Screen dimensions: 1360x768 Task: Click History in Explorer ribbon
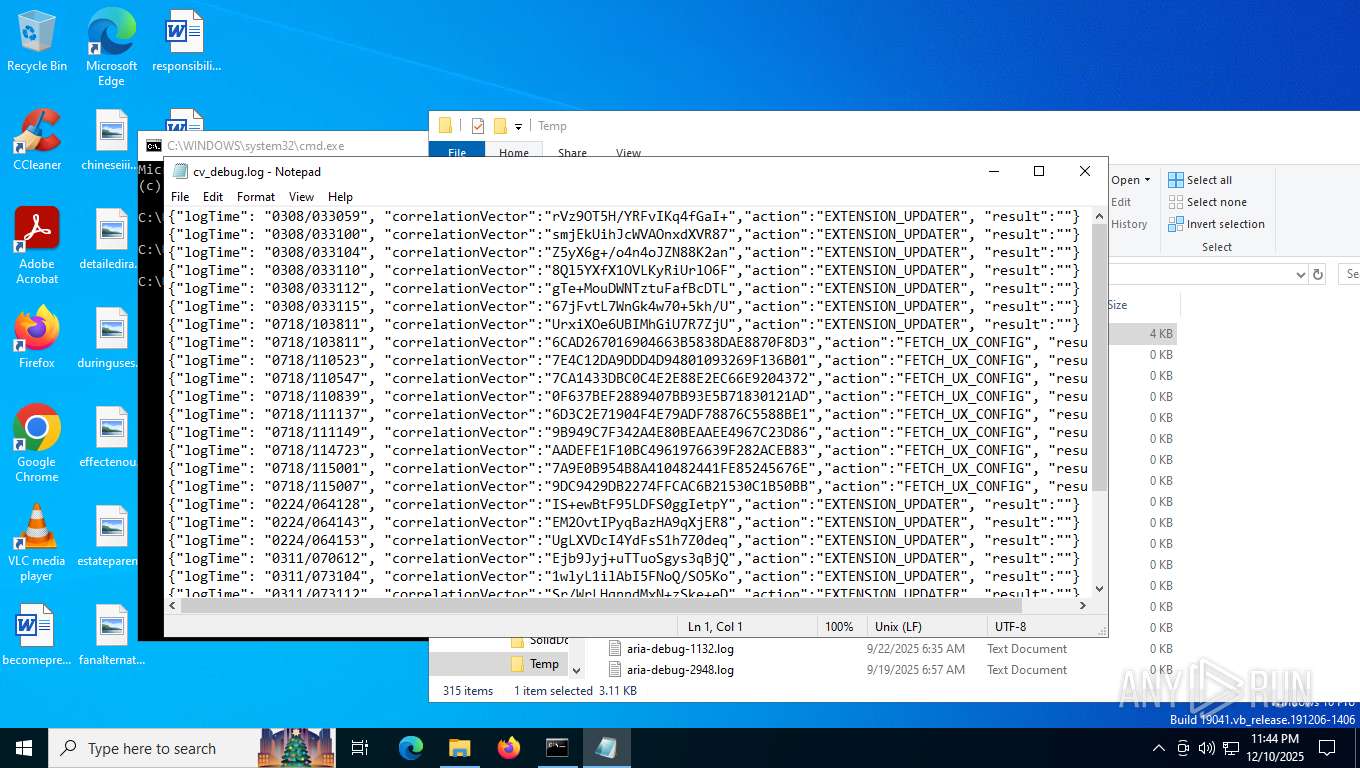1129,224
